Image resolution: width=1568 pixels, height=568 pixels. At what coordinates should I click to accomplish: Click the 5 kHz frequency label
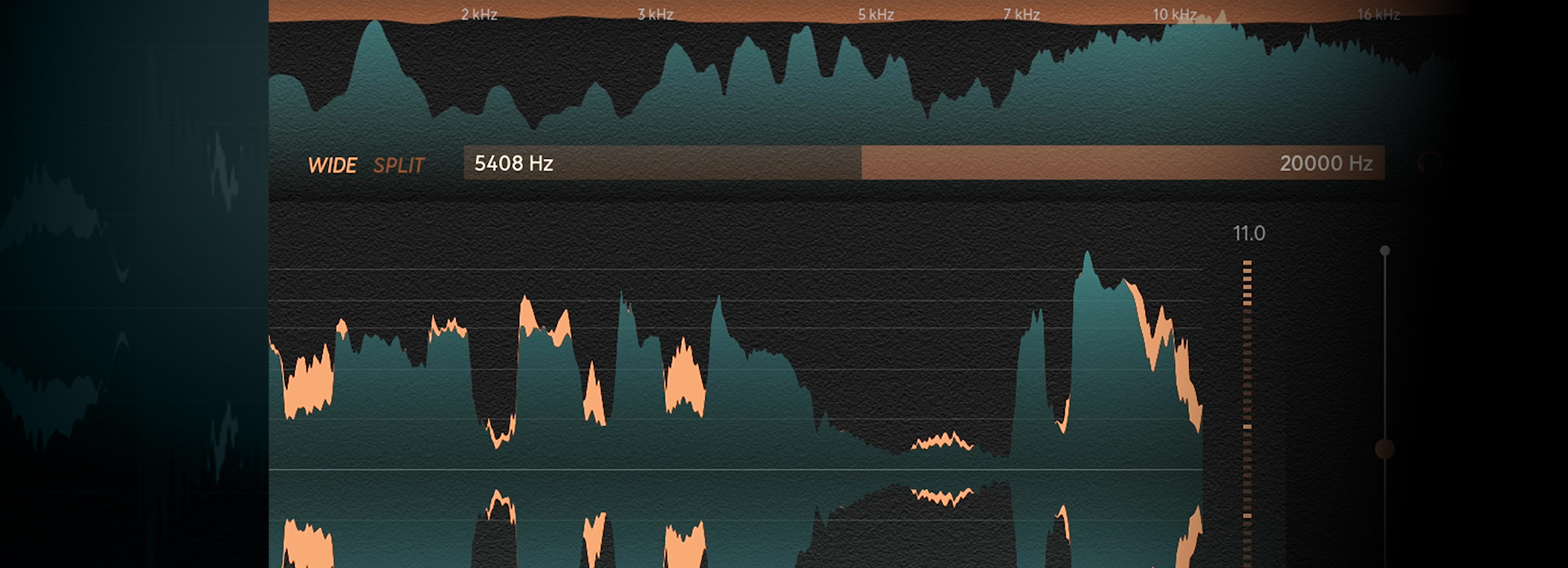(875, 14)
